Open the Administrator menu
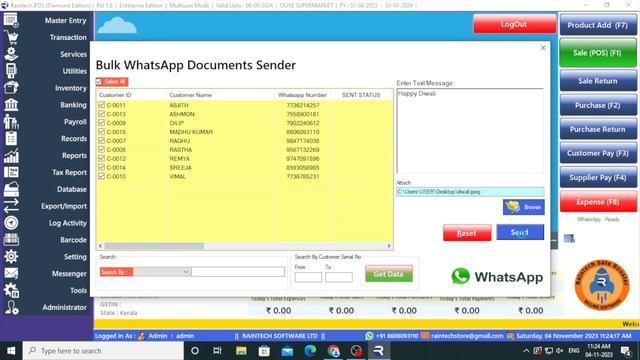The width and height of the screenshot is (640, 360). 64,307
